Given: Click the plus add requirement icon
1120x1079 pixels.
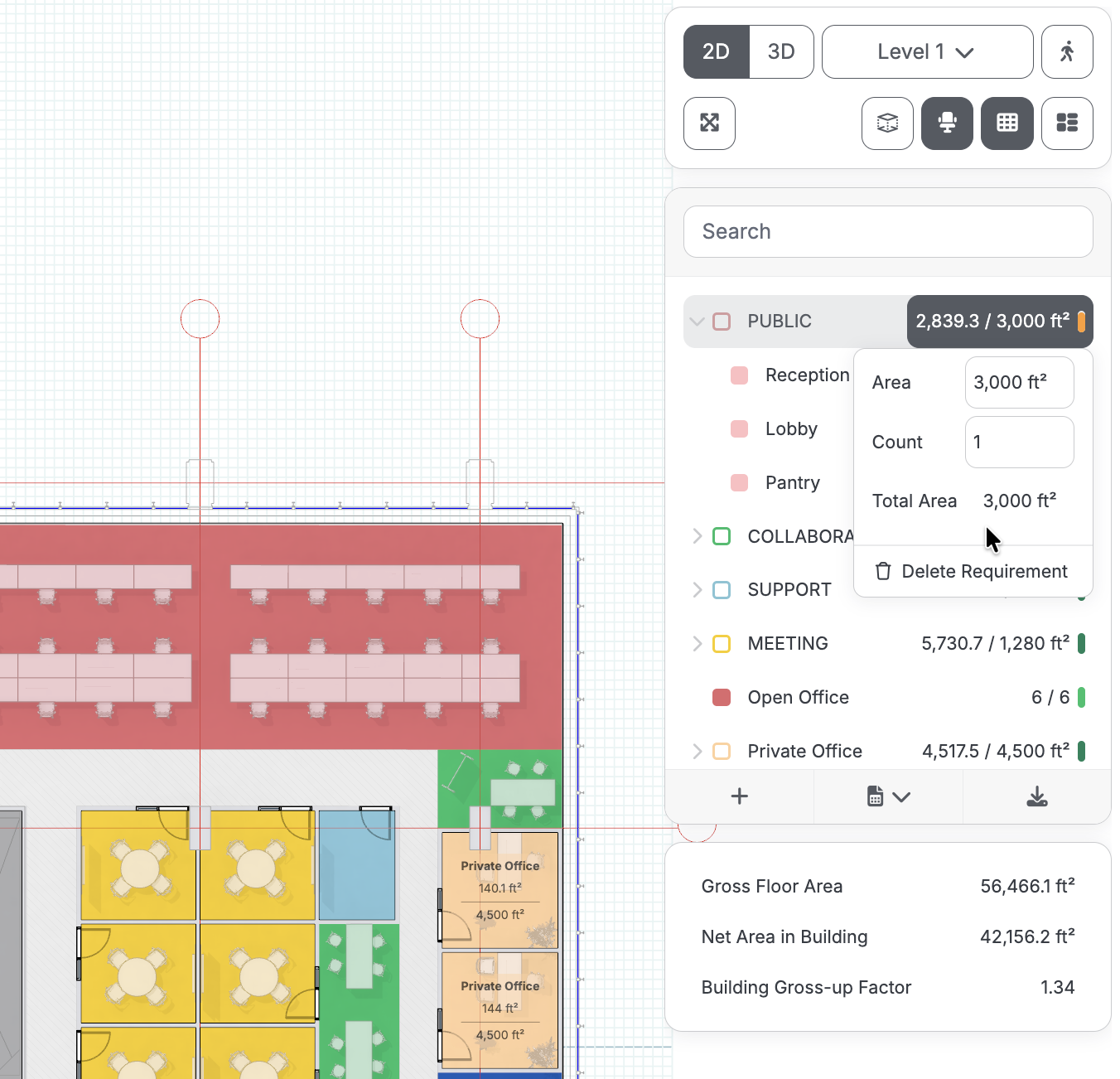Looking at the screenshot, I should (740, 796).
